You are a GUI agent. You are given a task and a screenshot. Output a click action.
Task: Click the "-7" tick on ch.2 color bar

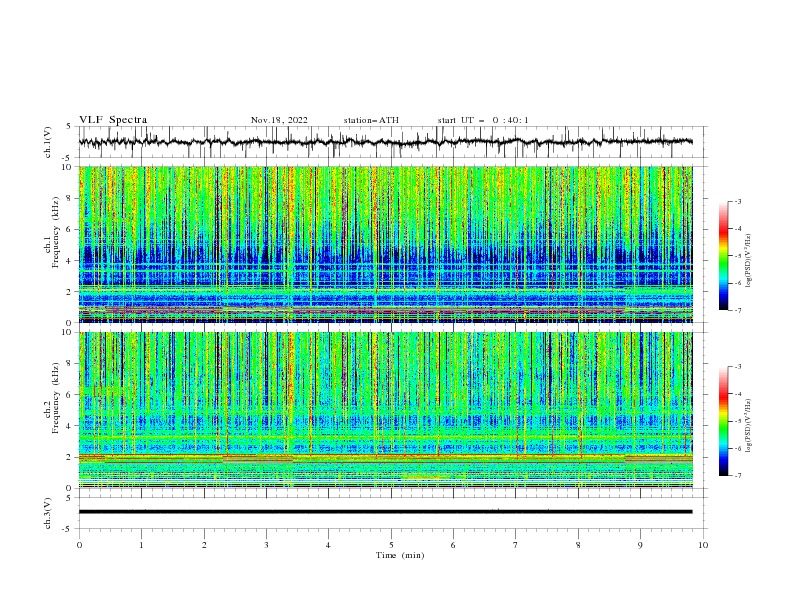pos(738,476)
